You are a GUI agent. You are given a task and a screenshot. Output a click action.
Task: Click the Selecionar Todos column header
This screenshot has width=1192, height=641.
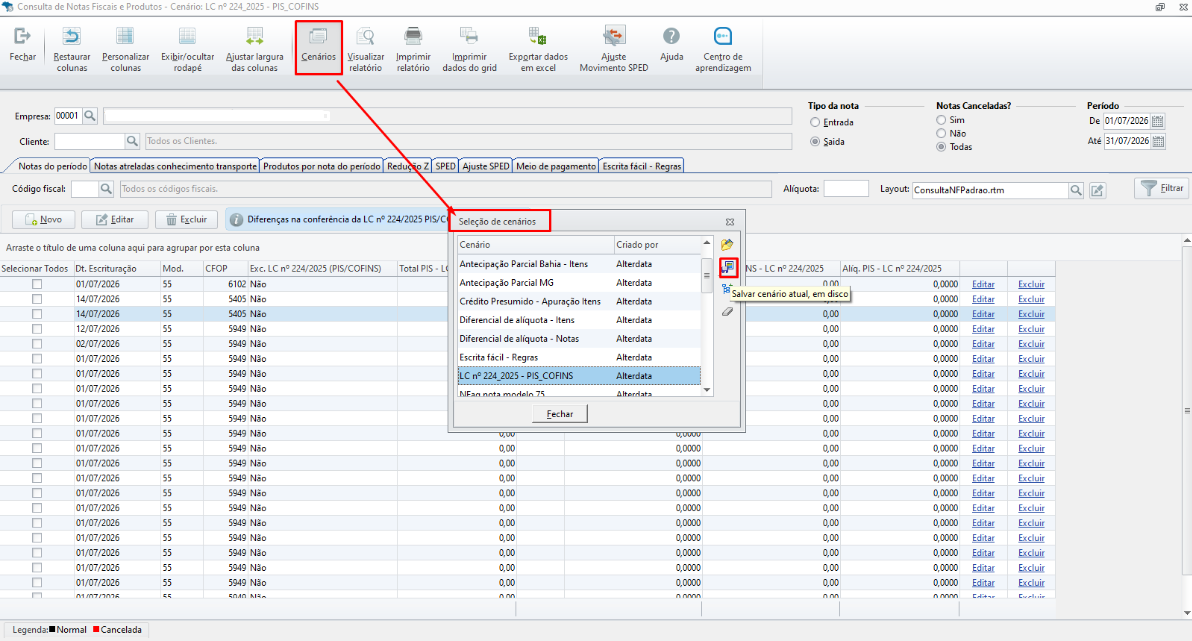click(35, 268)
